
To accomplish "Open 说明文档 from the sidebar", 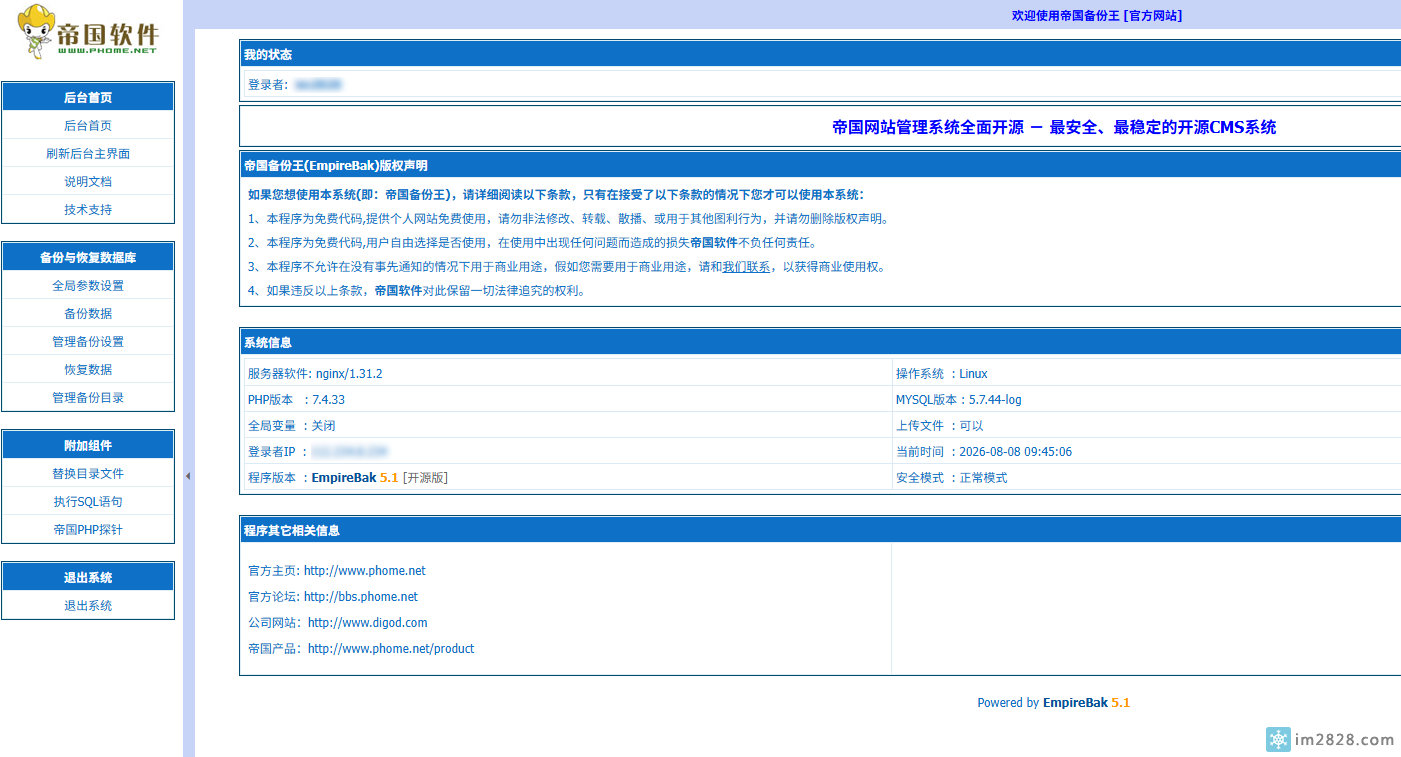I will pos(88,182).
